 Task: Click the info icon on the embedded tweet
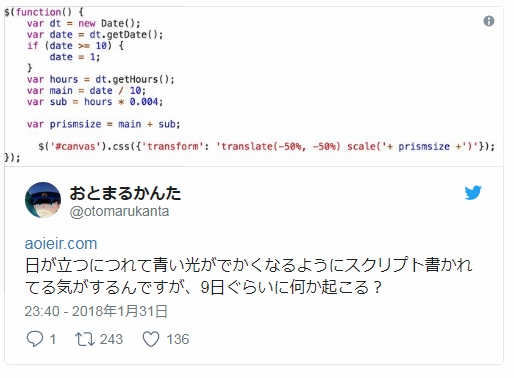(x=489, y=21)
